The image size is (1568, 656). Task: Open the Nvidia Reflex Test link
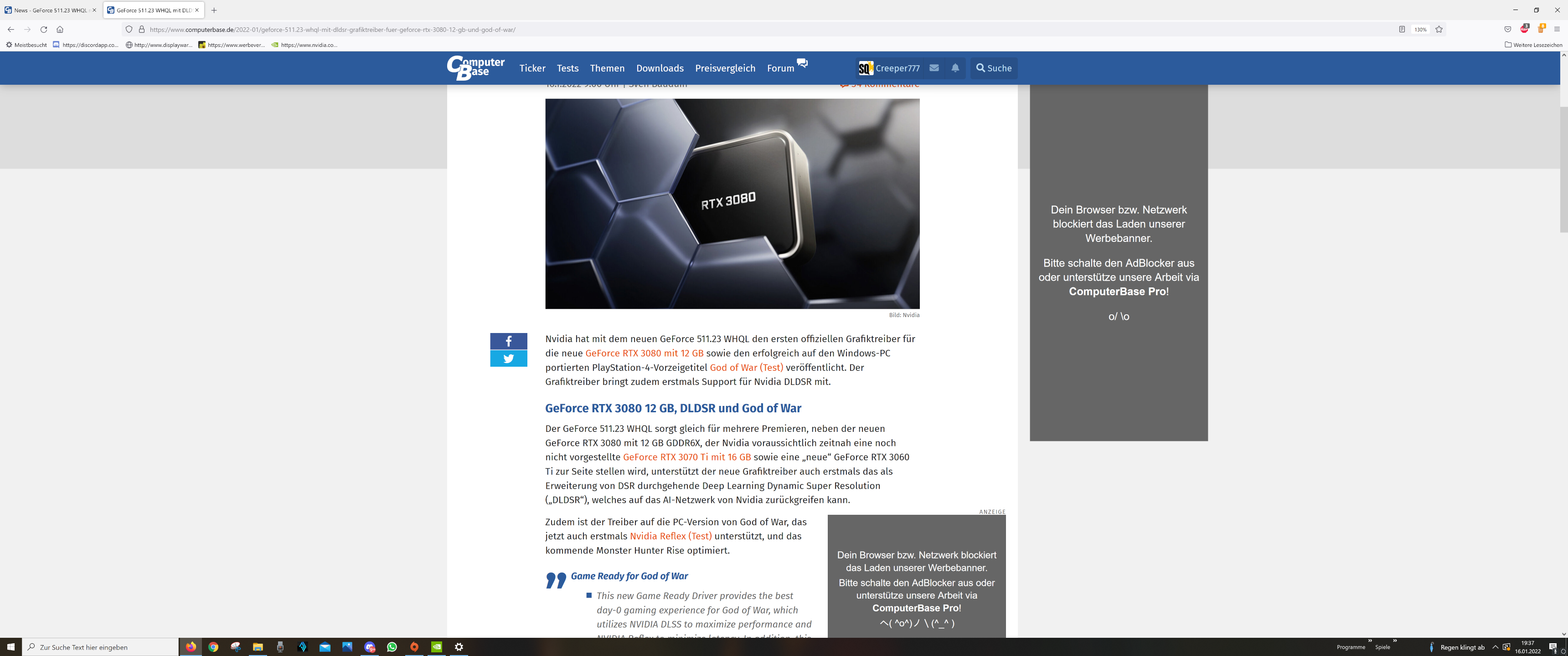[x=670, y=535]
